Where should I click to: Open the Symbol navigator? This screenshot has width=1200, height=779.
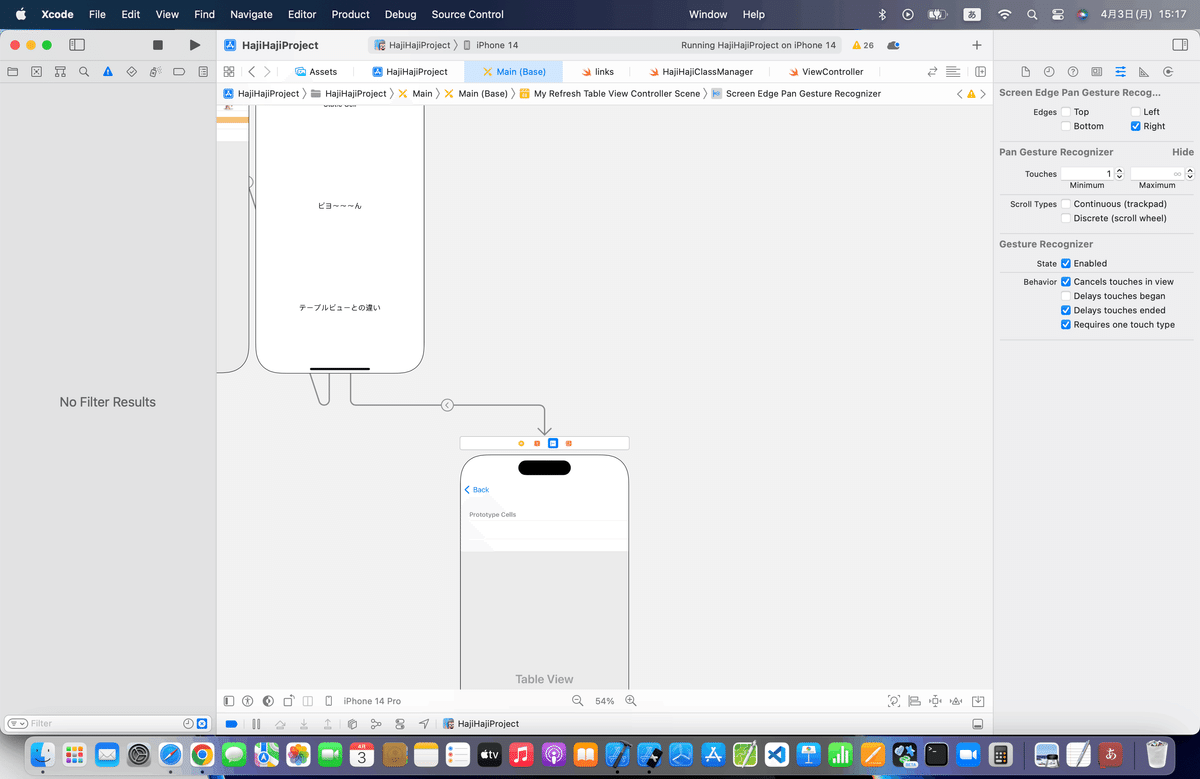coord(60,72)
